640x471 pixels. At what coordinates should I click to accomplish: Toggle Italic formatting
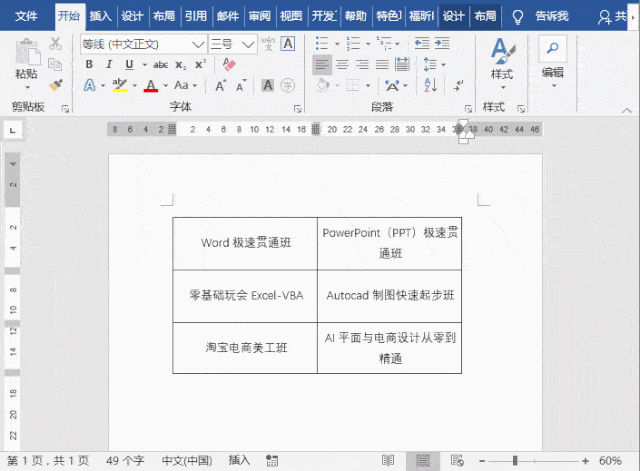pyautogui.click(x=109, y=64)
